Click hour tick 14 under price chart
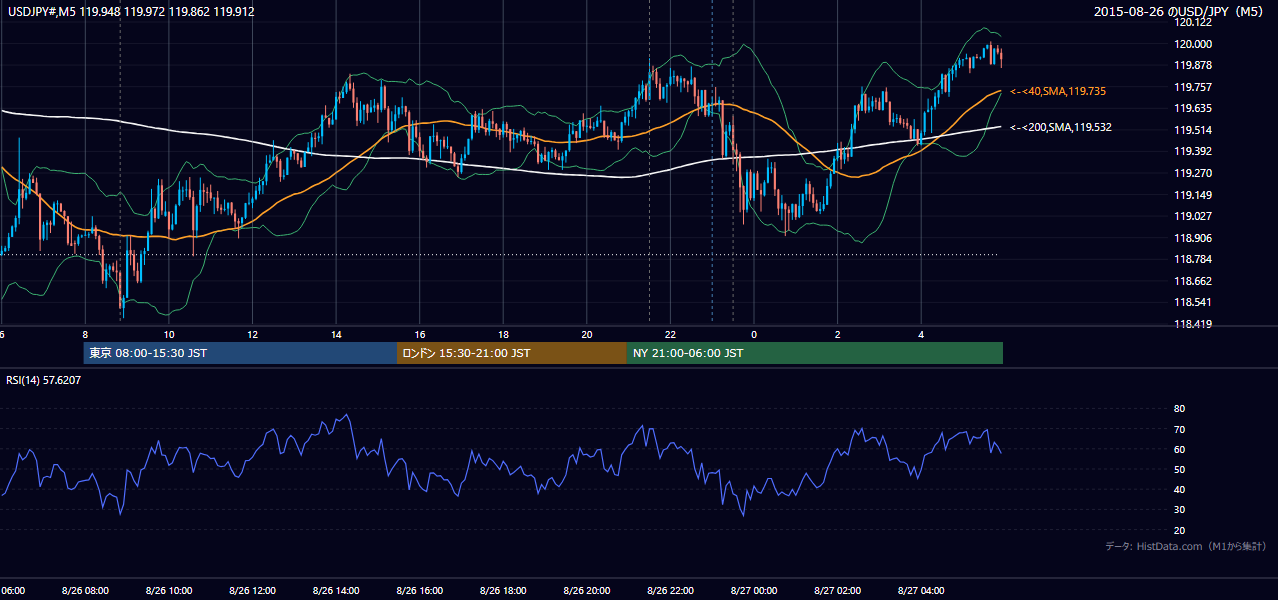 [337, 334]
